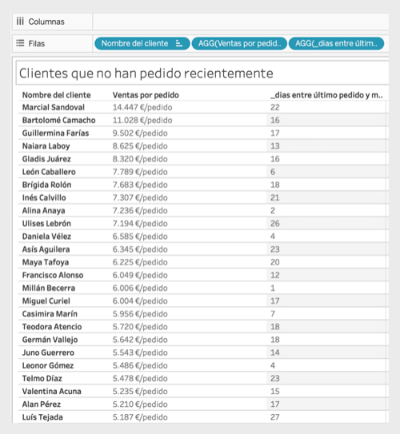Viewport: 400px width, 434px height.
Task: Select the 9.502 €/pedido value
Action: (140, 133)
